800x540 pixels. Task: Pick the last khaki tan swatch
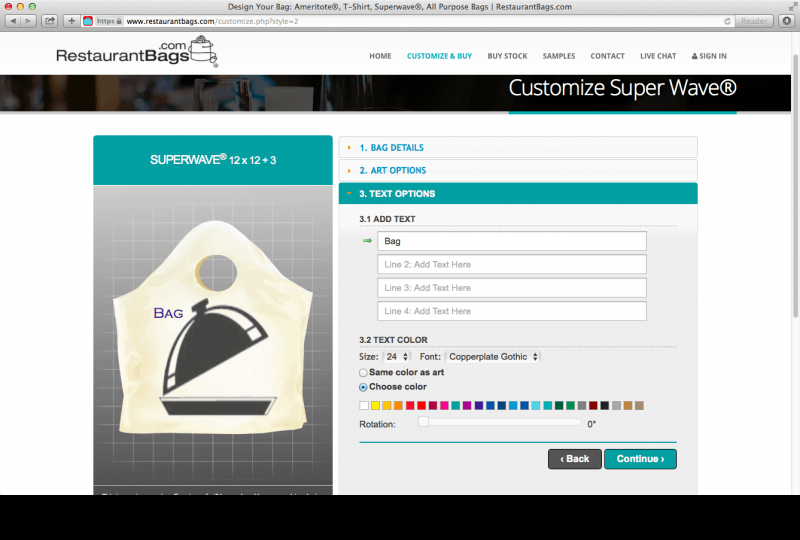coord(639,406)
